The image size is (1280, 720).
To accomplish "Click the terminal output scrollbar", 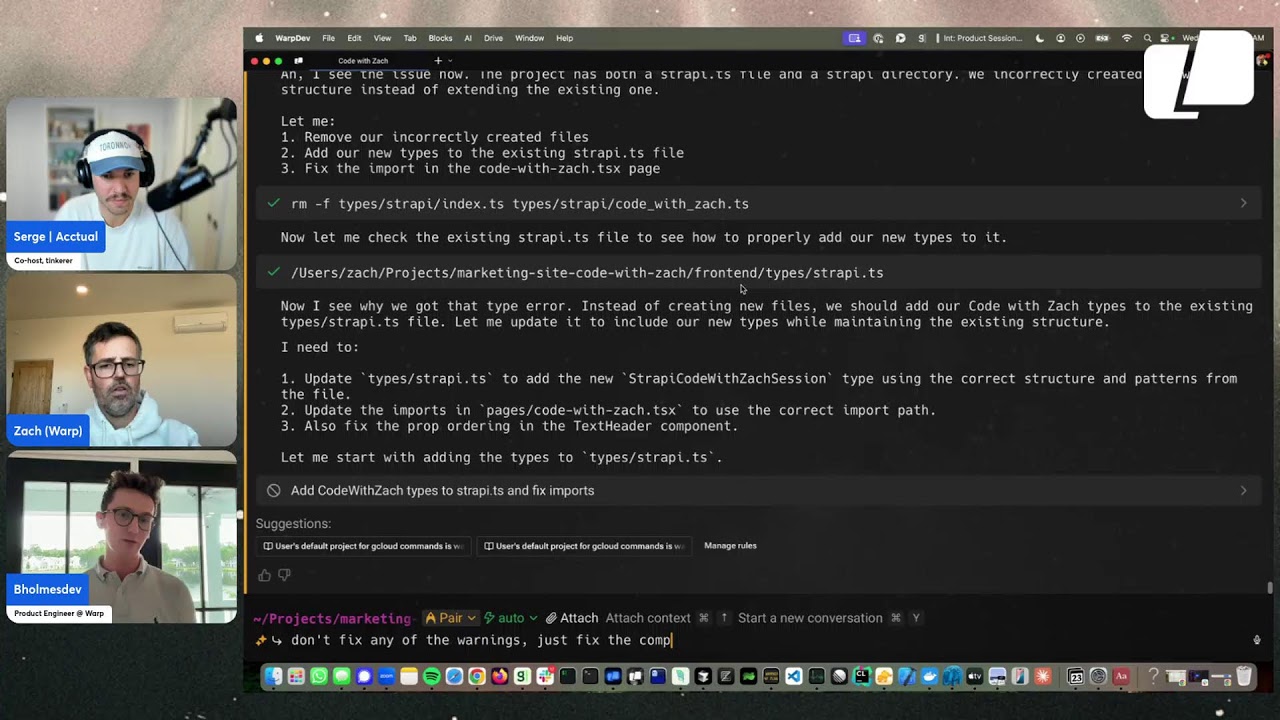I will point(1270,588).
